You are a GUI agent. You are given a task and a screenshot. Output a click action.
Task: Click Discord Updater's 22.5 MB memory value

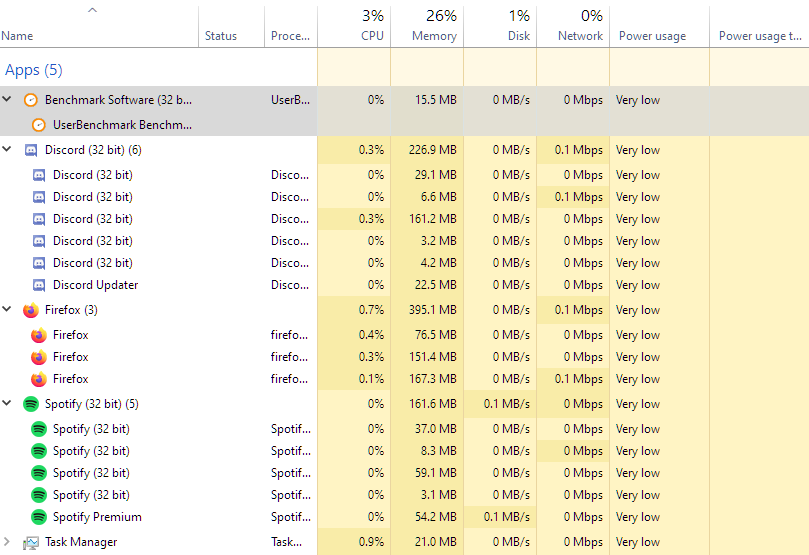click(x=436, y=285)
